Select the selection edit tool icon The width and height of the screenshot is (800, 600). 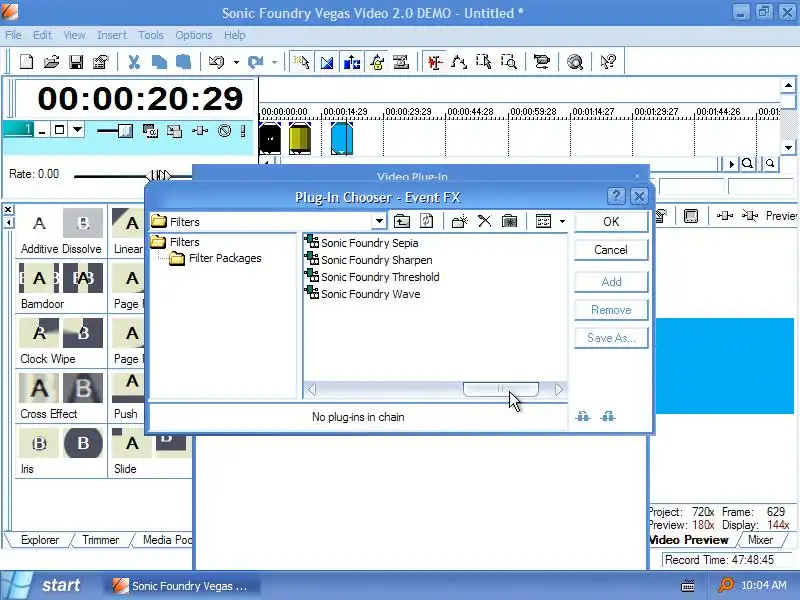pyautogui.click(x=483, y=62)
